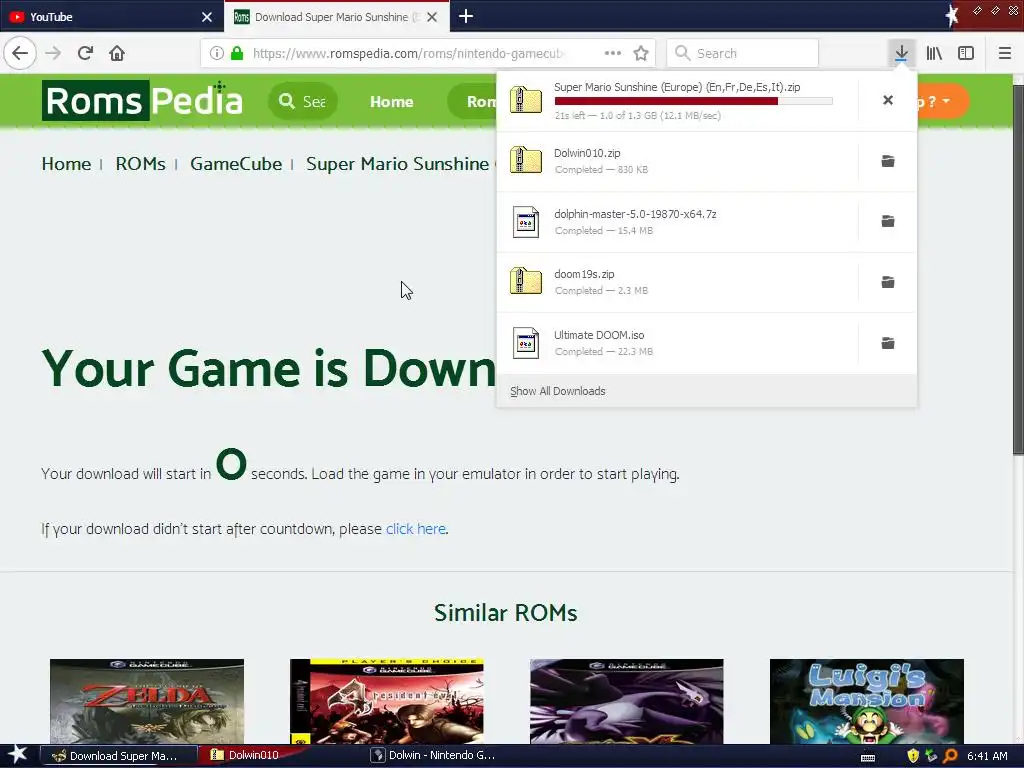This screenshot has width=1024, height=768.
Task: Show All Downloads
Action: 557,391
